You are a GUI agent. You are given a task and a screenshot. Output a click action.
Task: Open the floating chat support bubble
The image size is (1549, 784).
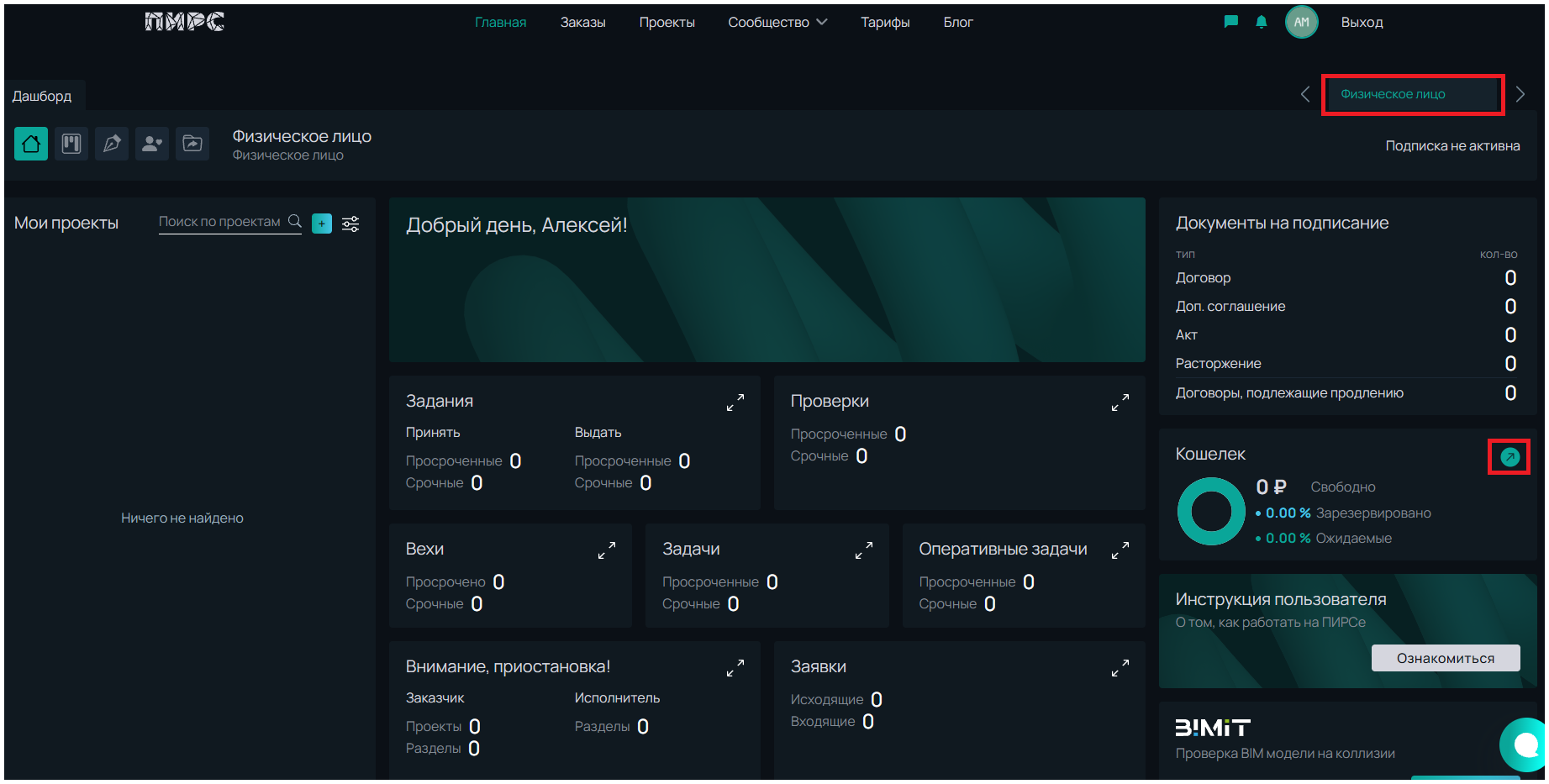point(1524,745)
